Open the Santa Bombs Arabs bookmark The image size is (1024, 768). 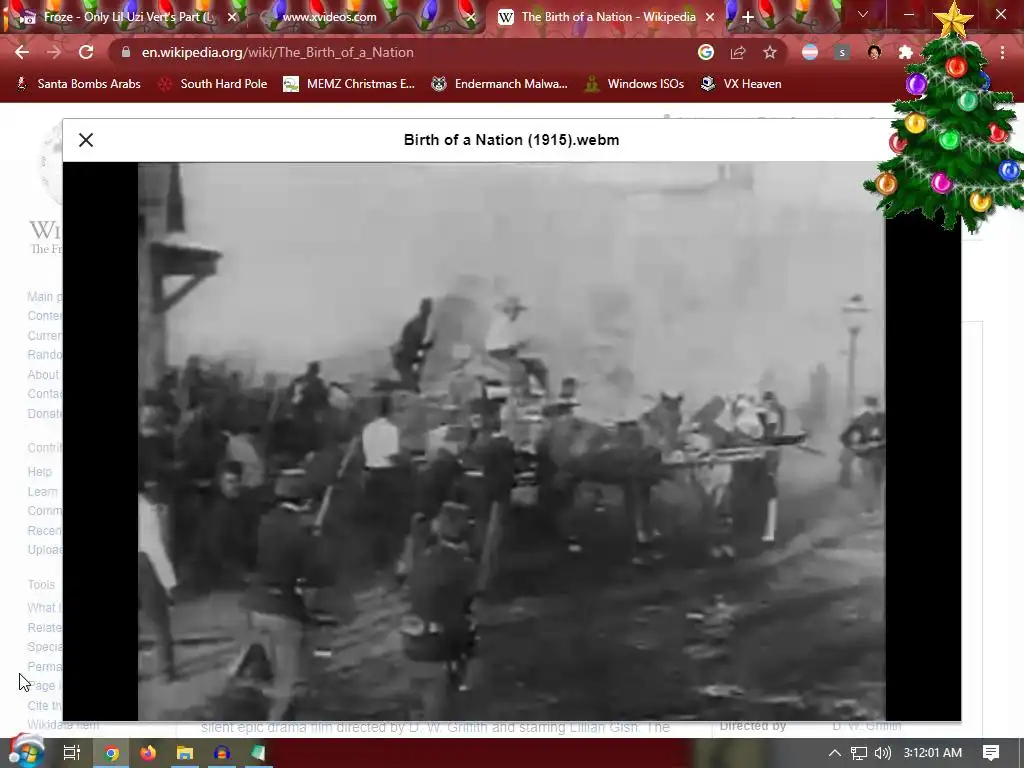[78, 84]
